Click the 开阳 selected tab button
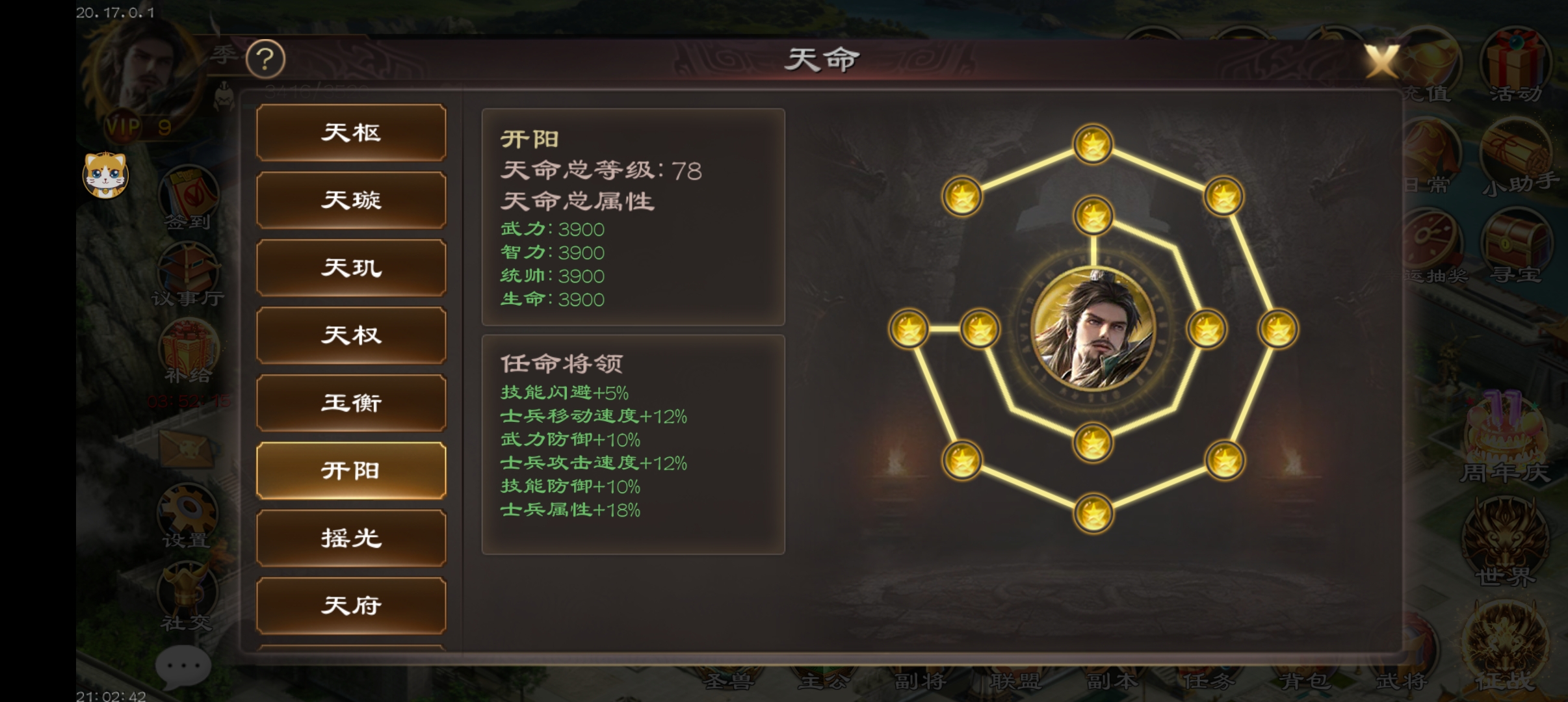Screen dimensions: 1568x702 coord(351,471)
